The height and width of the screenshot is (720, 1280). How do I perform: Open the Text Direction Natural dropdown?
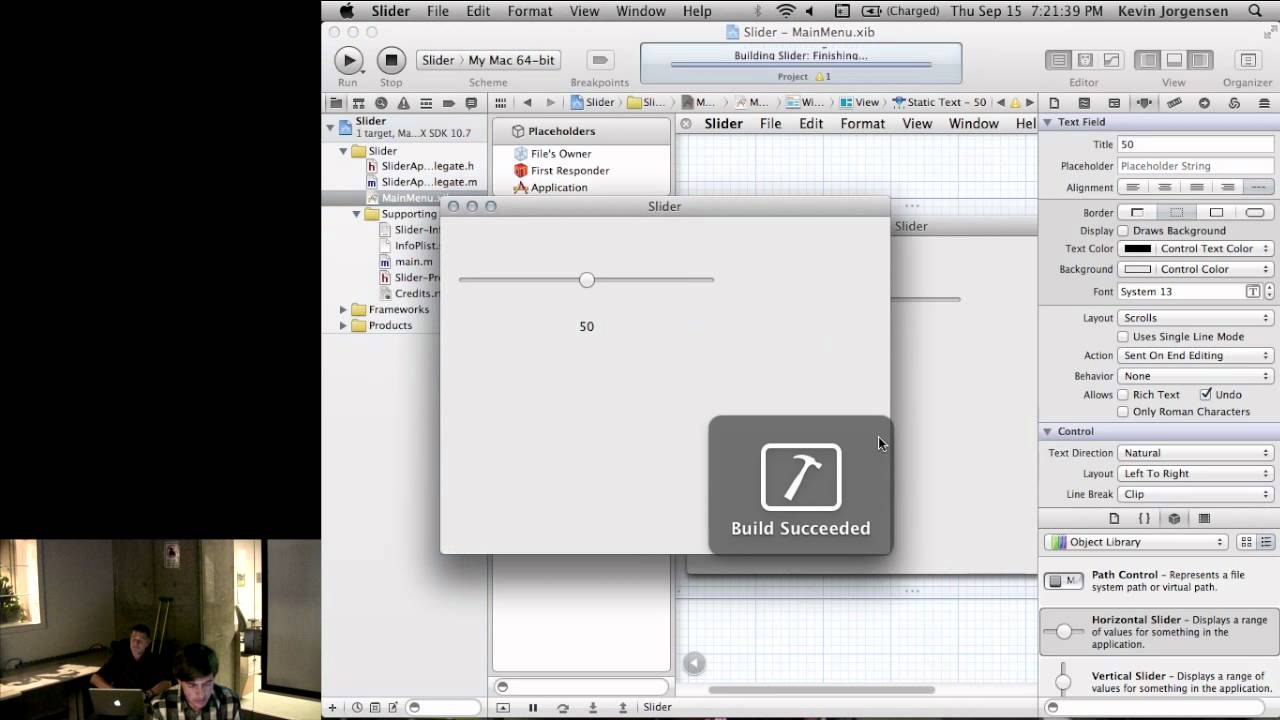coord(1196,453)
